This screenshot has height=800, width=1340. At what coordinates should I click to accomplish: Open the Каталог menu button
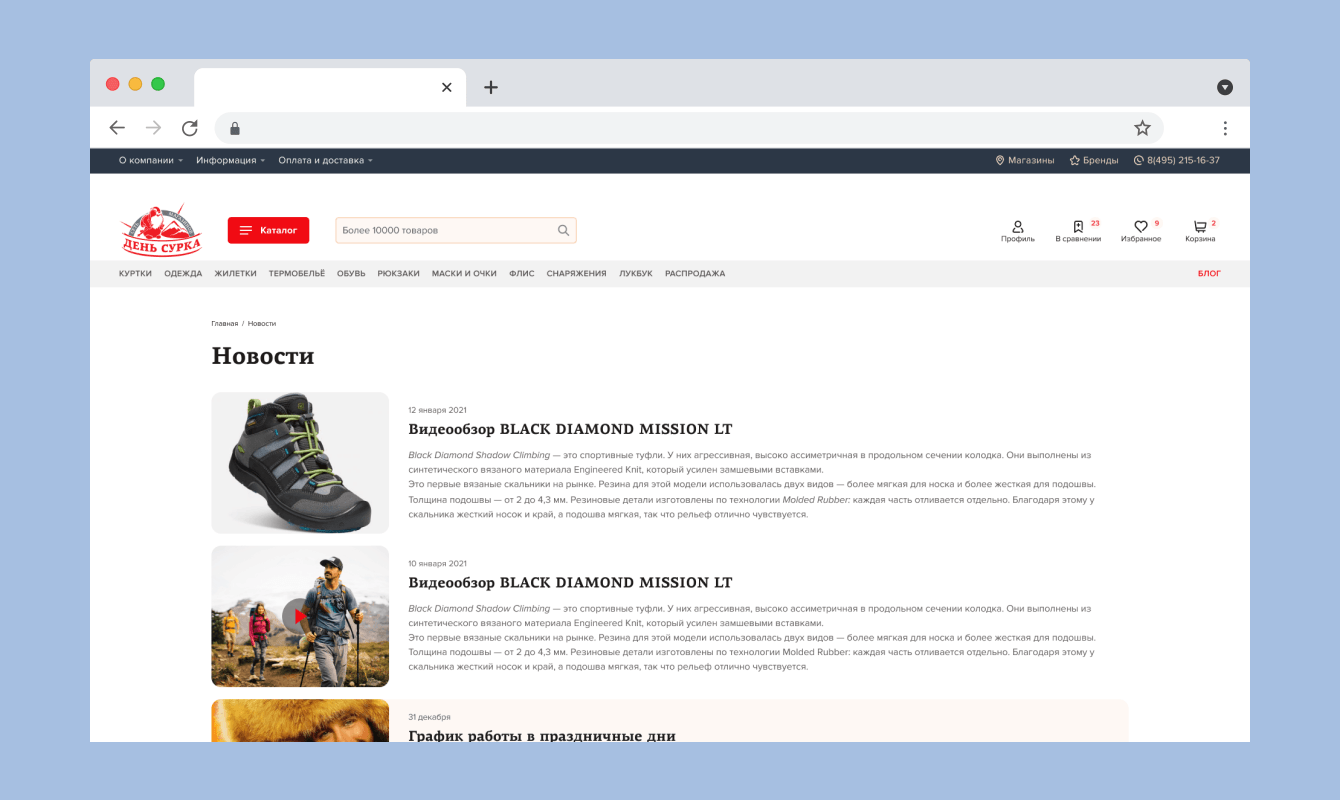click(269, 230)
